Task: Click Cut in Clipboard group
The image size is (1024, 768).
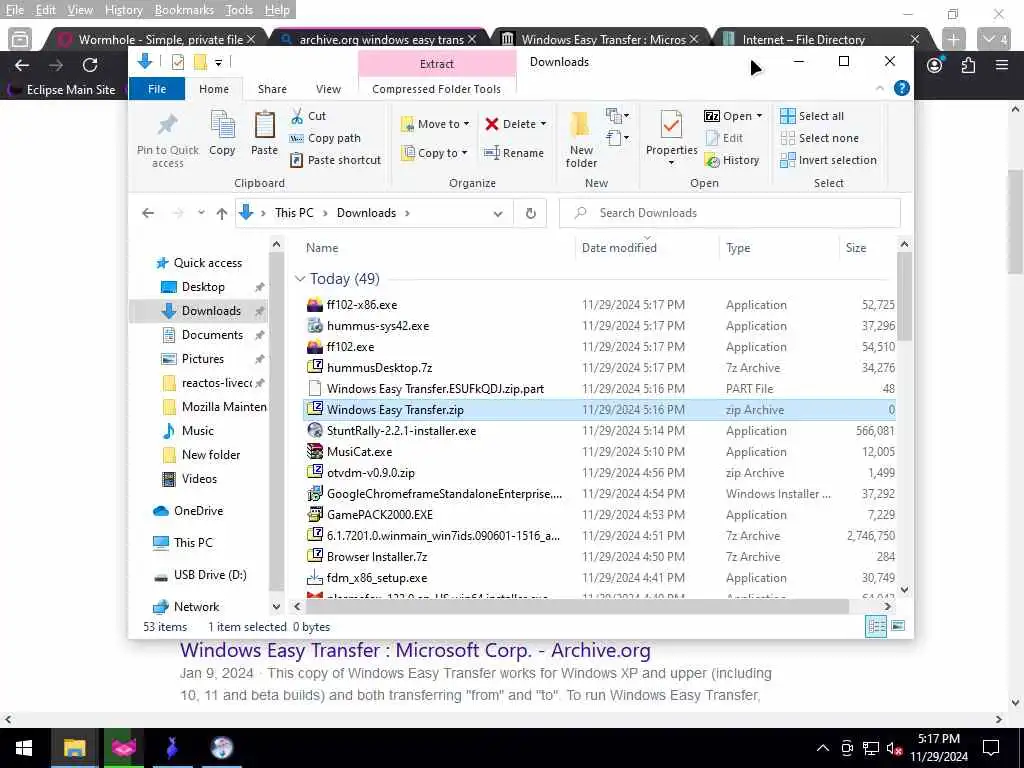Action: point(308,116)
